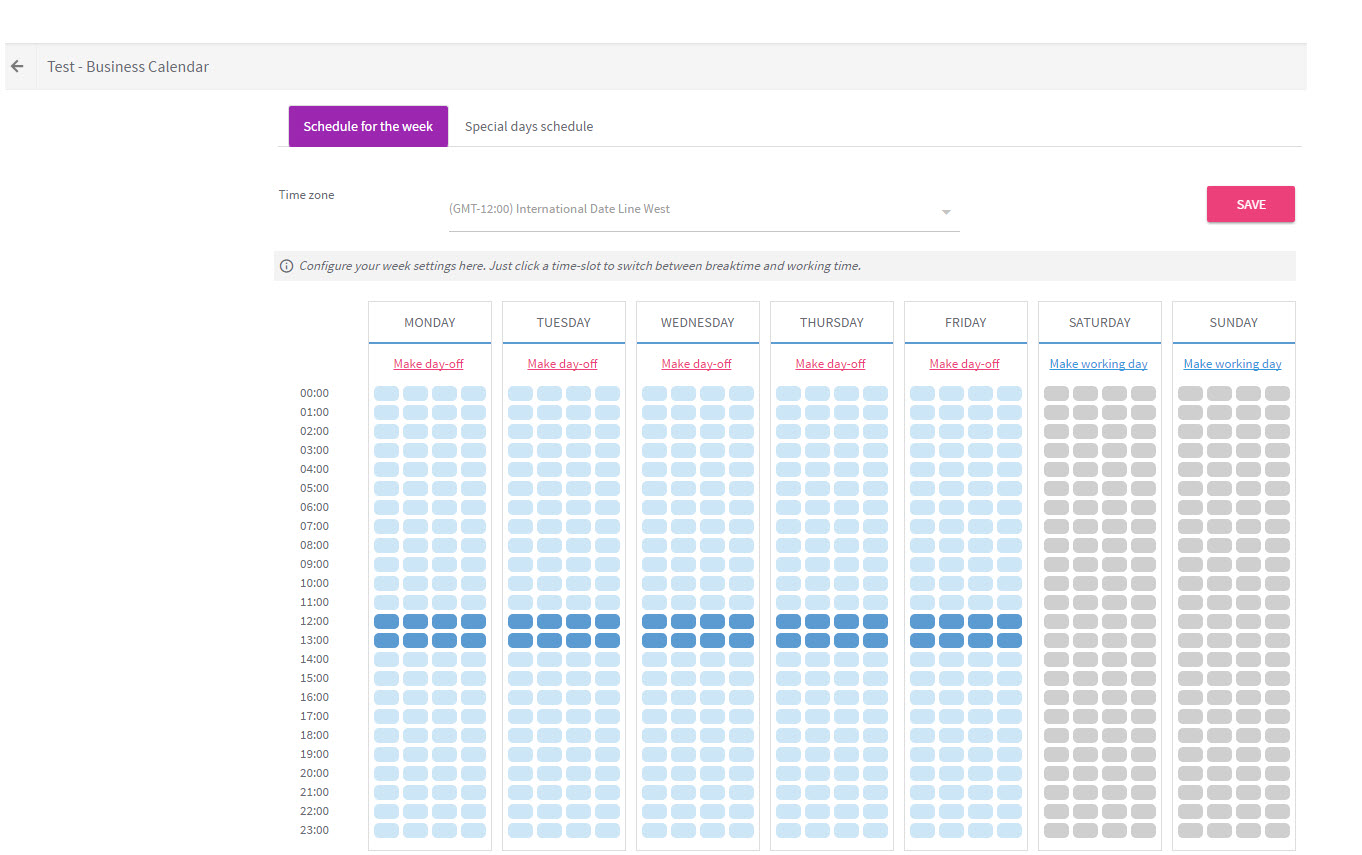Make Friday a day-off

tap(965, 364)
